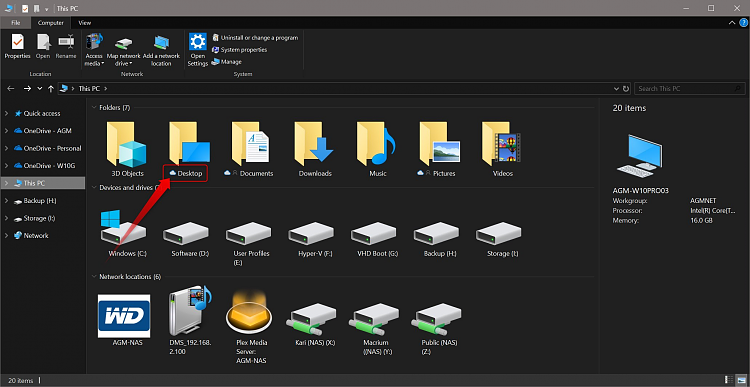Click the quick access Properties checkmark icon
Viewport: 750px width, 387px height.
[x=25, y=8]
